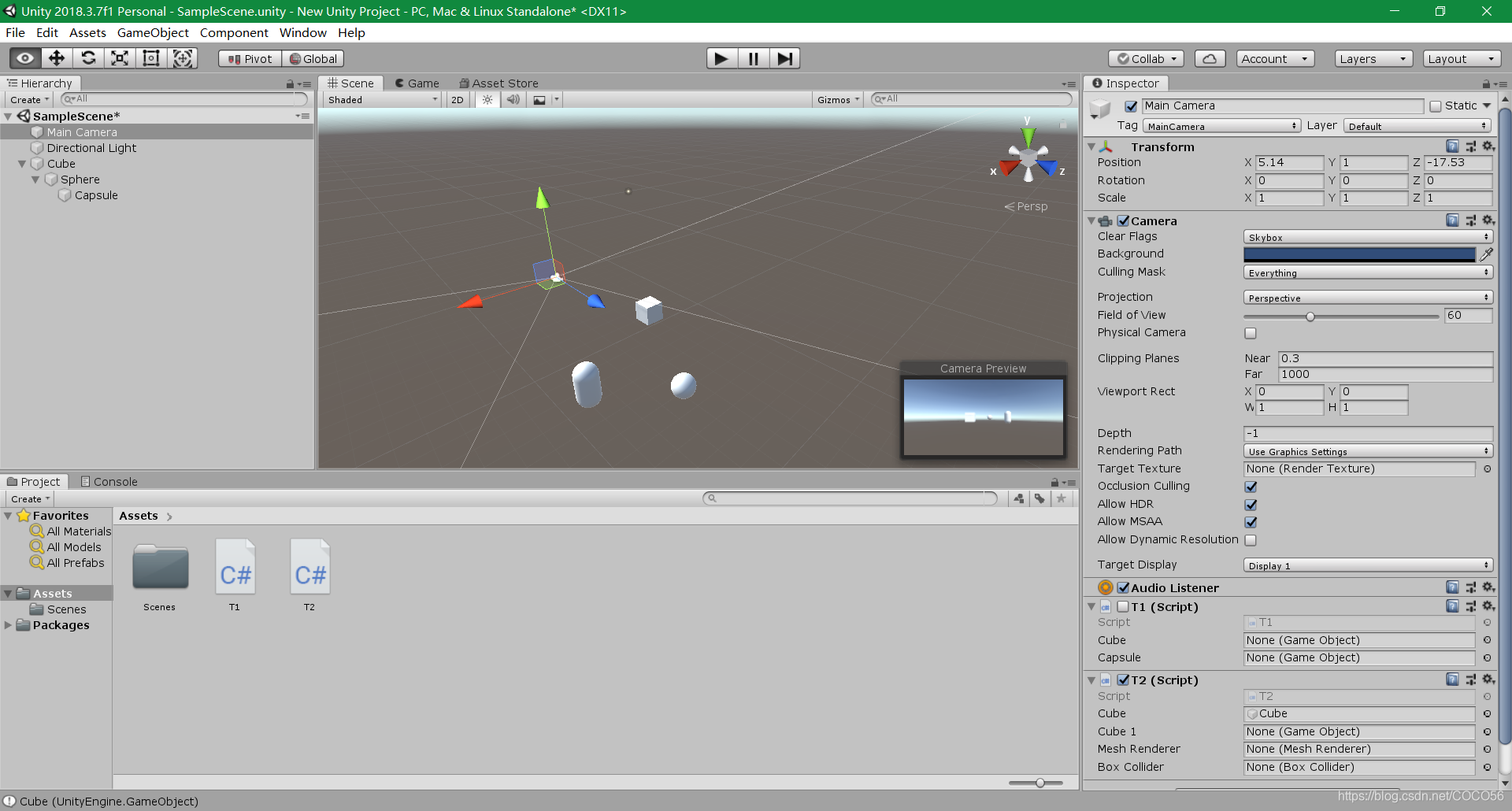The height and width of the screenshot is (811, 1512).
Task: Click the Position X input field
Action: pos(1289,163)
